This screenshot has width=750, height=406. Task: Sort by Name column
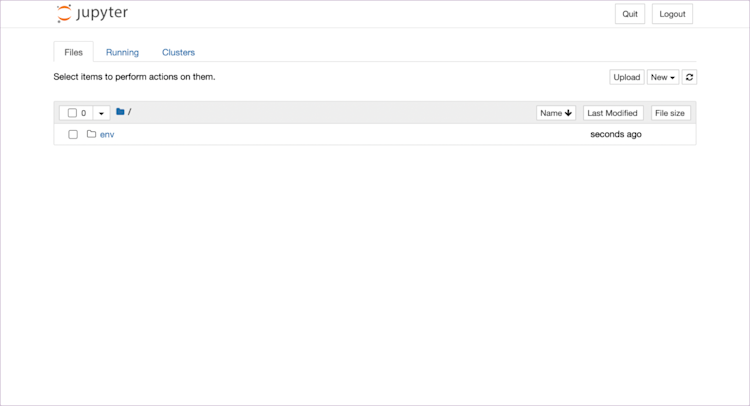coord(556,113)
